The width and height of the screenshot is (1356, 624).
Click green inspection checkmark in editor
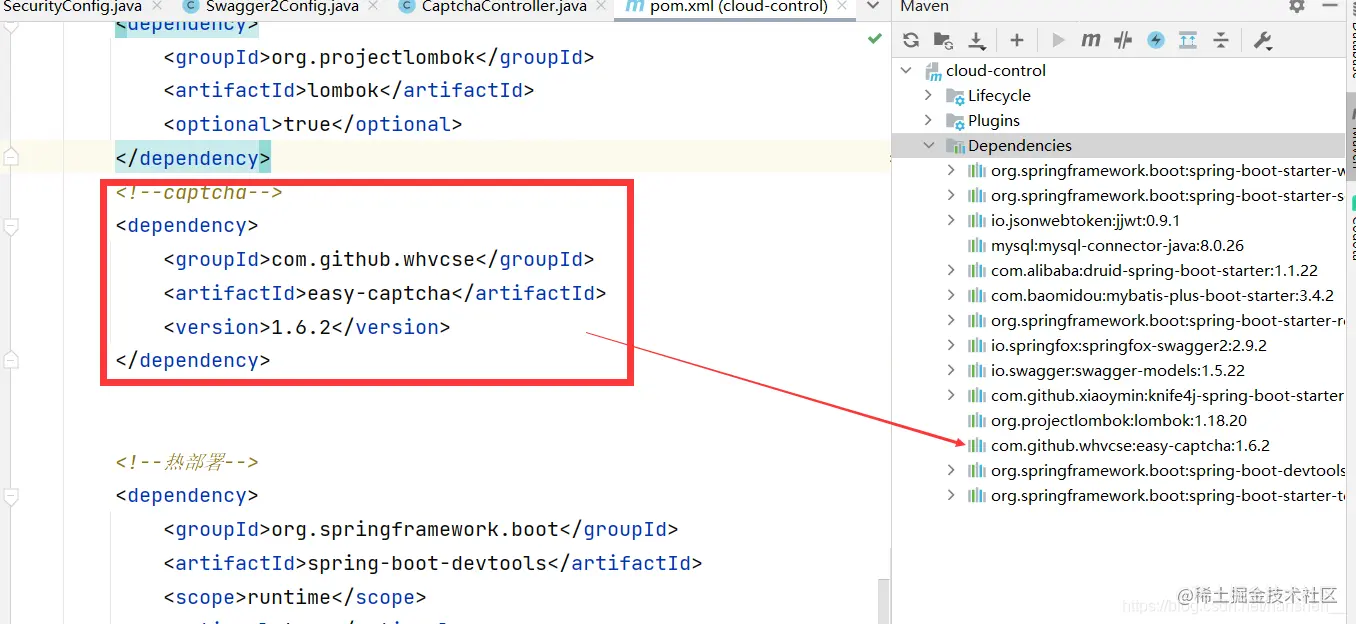point(875,38)
